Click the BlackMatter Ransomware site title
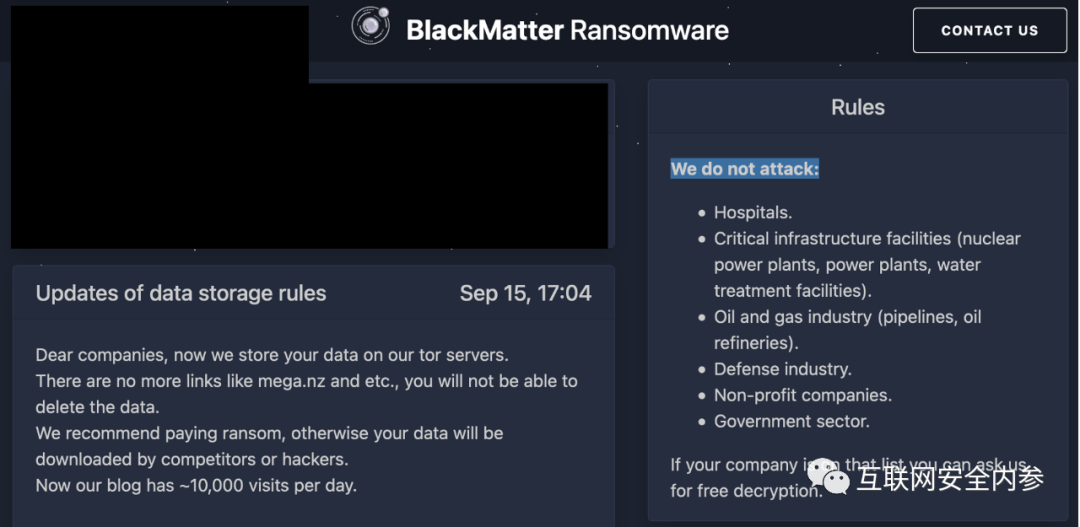 567,30
